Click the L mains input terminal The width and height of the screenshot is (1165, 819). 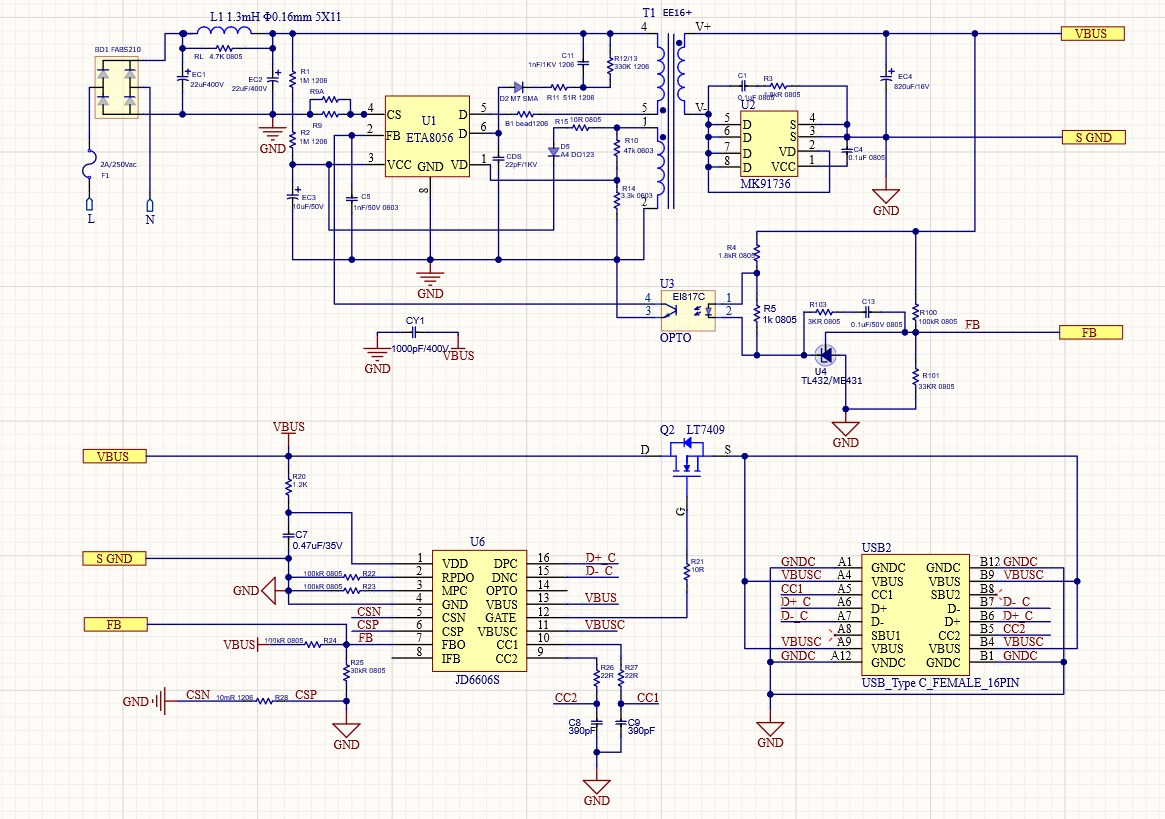coord(90,205)
